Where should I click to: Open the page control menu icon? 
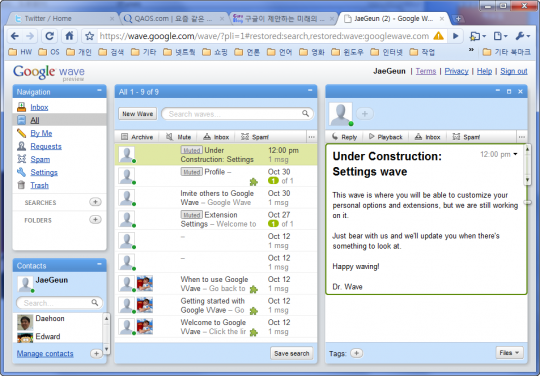pos(500,36)
